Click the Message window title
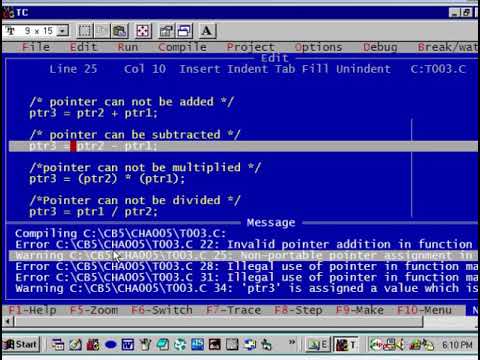480x360 pixels. (x=271, y=222)
